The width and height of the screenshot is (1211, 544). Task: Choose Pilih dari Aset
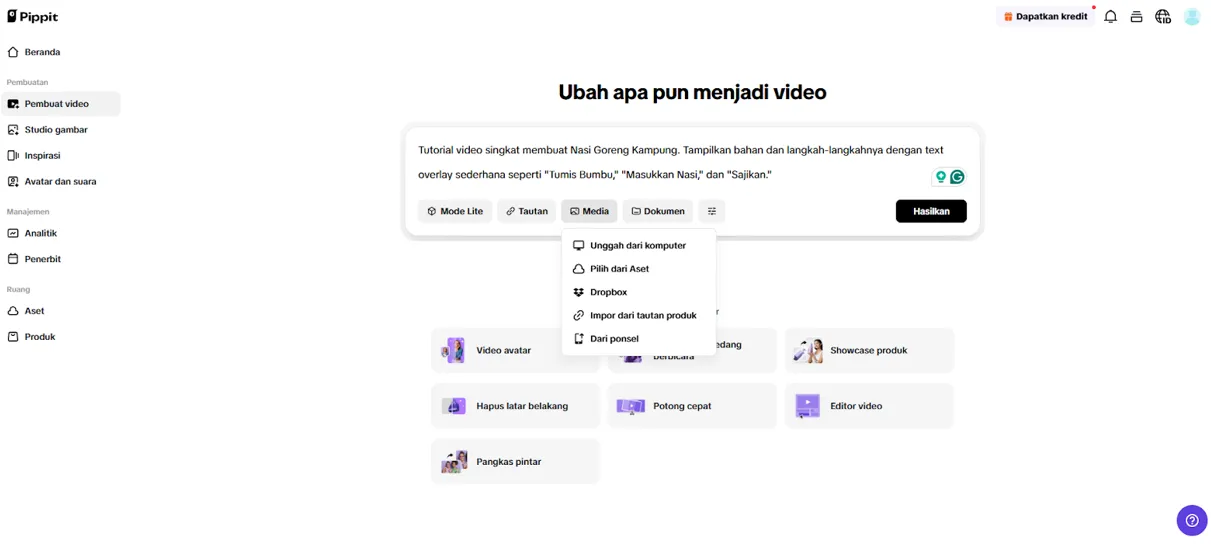tap(638, 269)
